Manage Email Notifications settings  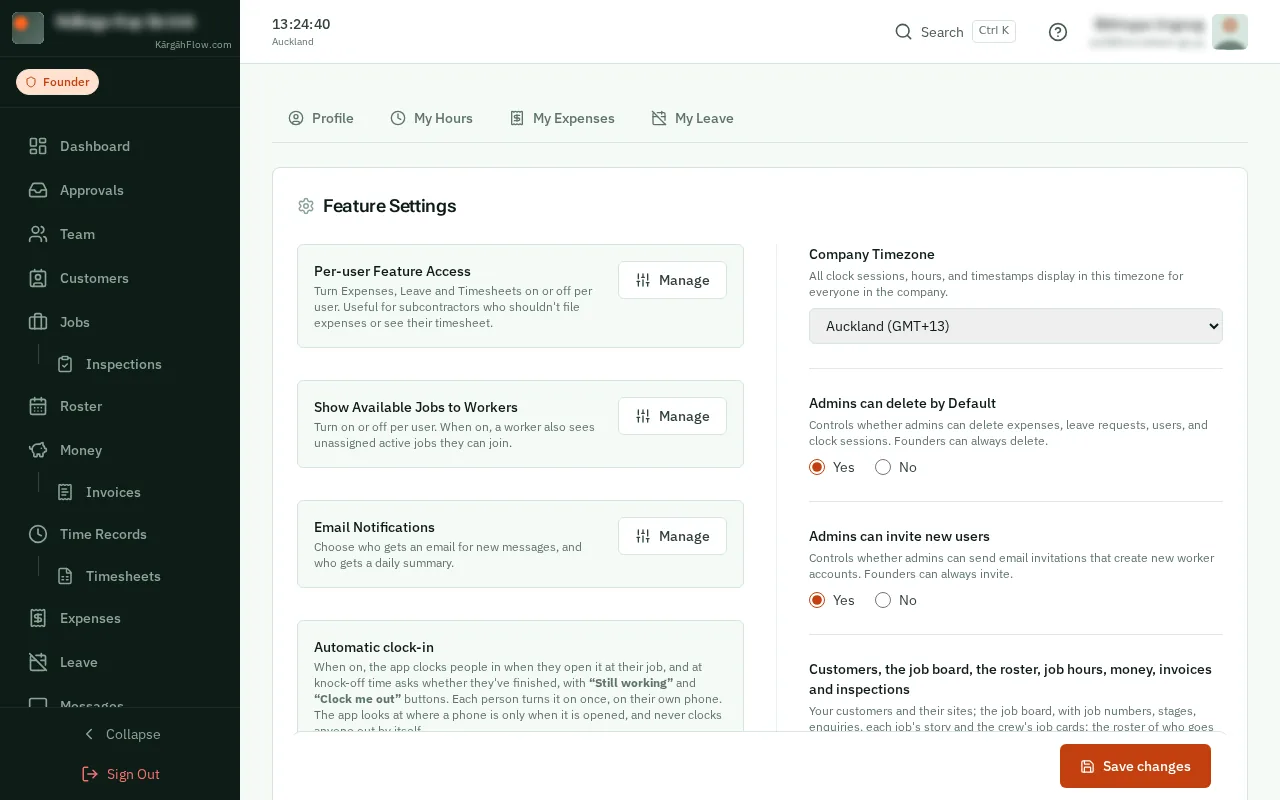tap(672, 536)
